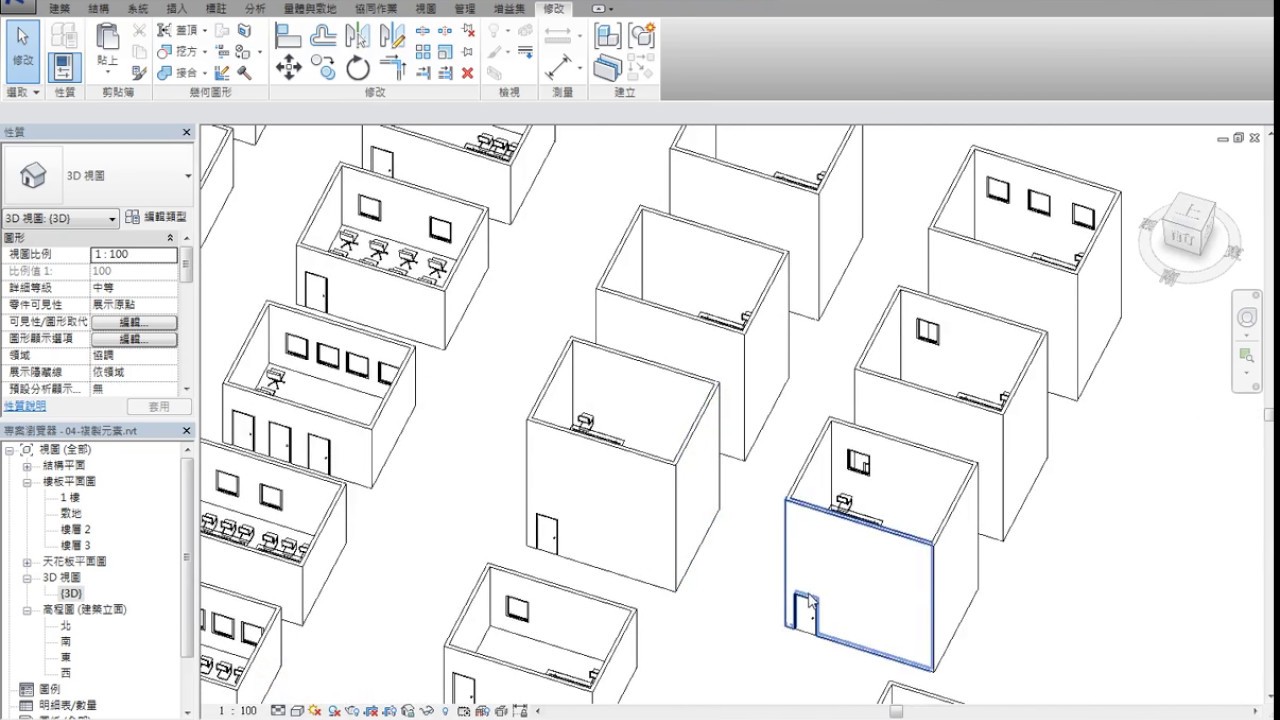Collapse the 高程圖 (建築立面) tree node
This screenshot has width=1280, height=720.
point(27,610)
